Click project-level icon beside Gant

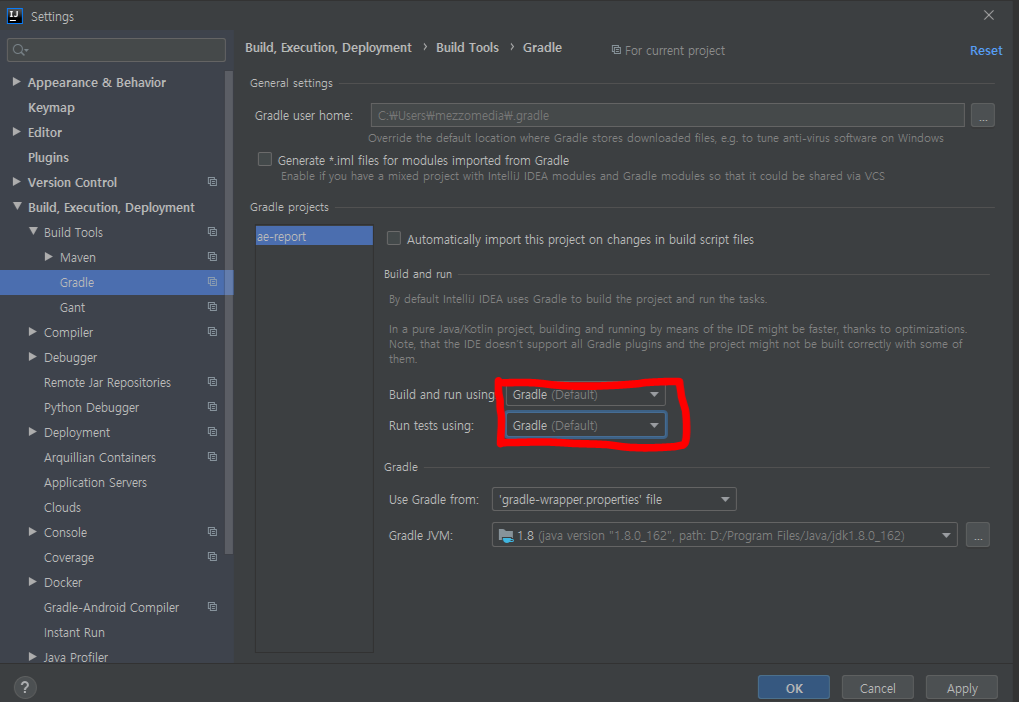[x=212, y=307]
